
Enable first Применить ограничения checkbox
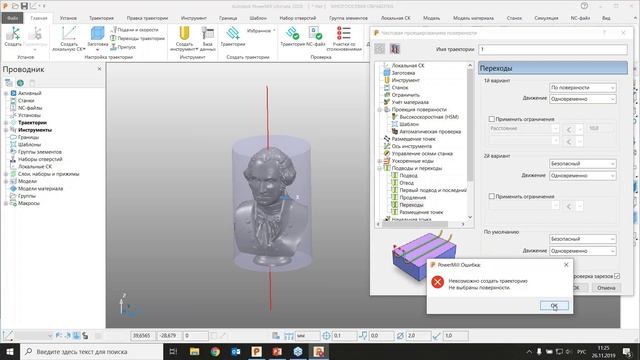[x=491, y=119]
